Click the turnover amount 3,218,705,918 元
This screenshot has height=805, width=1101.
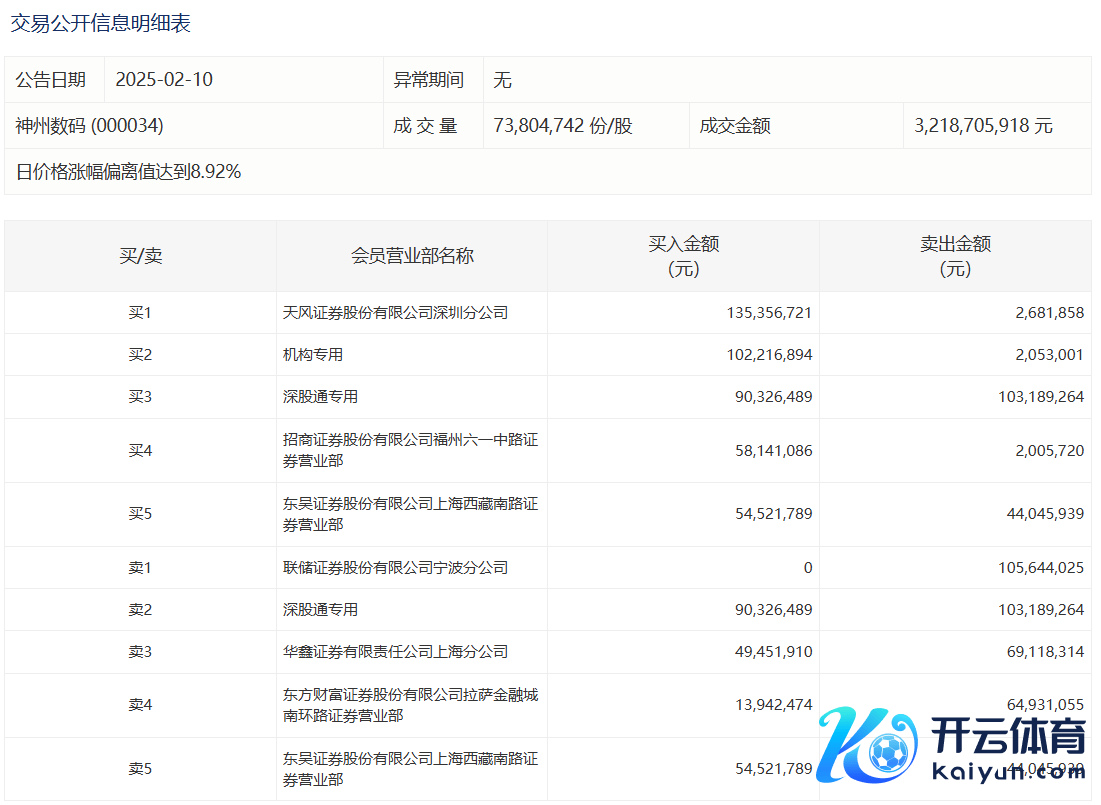pos(983,126)
